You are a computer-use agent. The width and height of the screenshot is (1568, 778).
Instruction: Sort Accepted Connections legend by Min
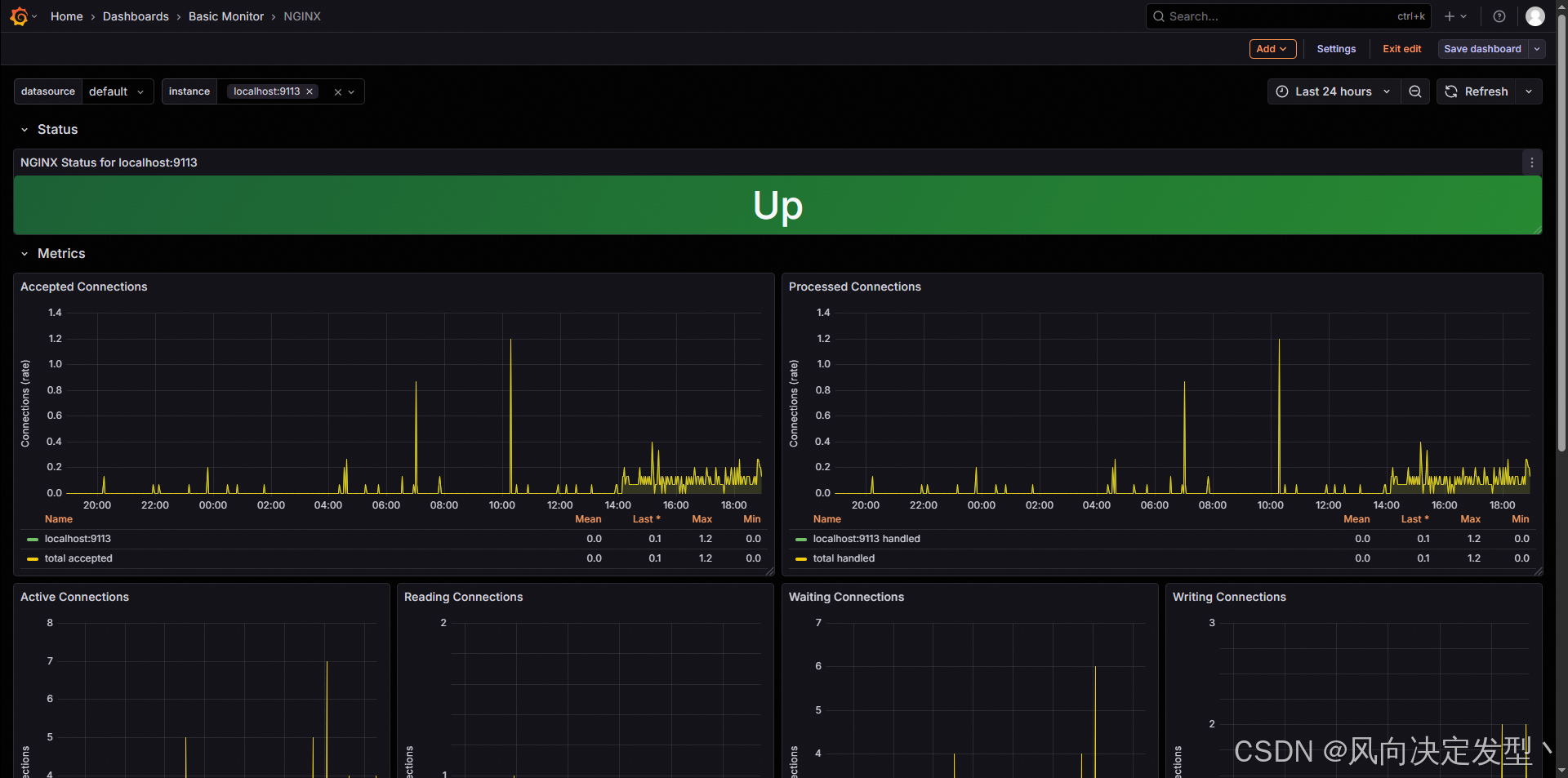[x=752, y=519]
